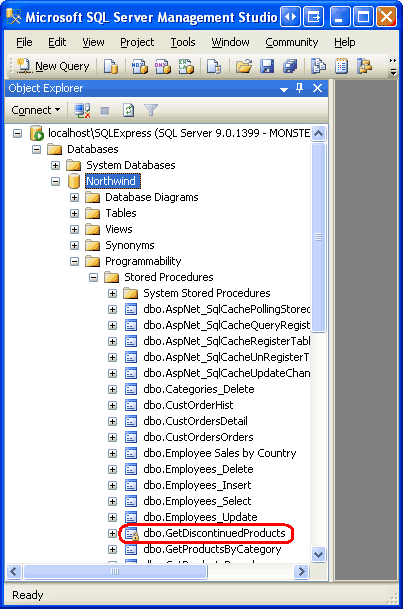The height and width of the screenshot is (609, 403).
Task: Collapse the Northwind database node
Action: coord(56,181)
